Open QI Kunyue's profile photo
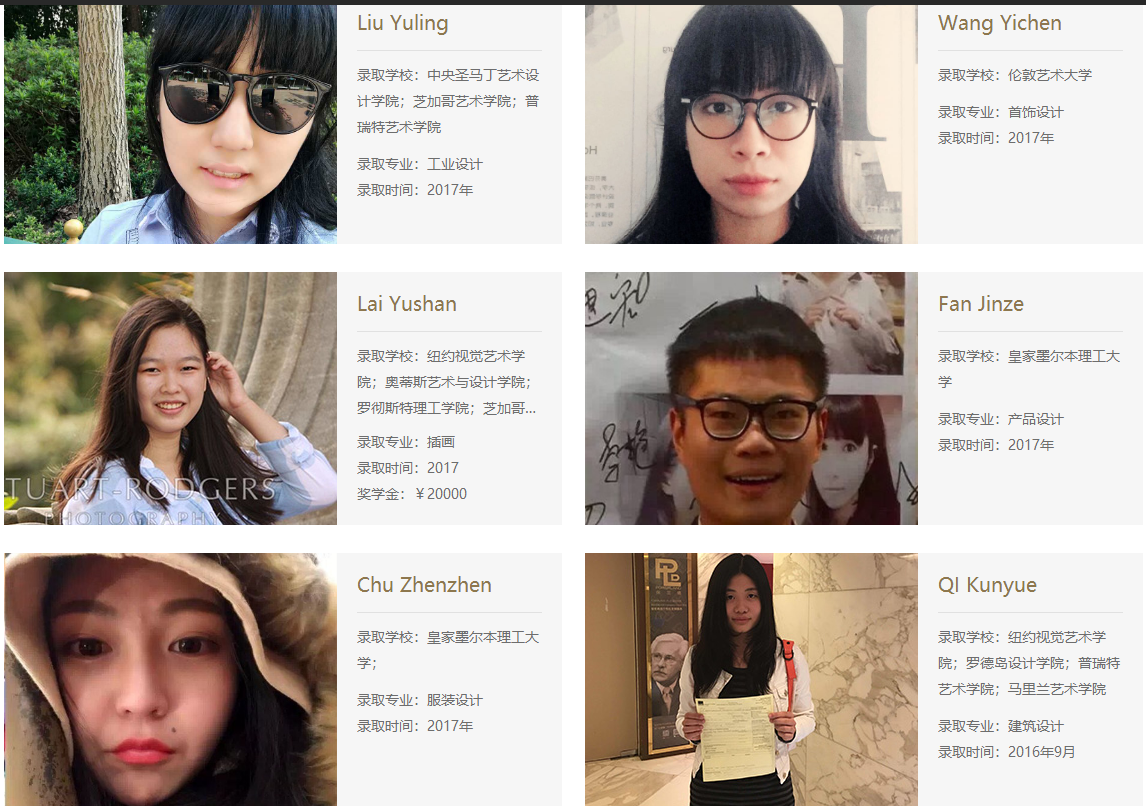This screenshot has height=810, width=1146. [751, 679]
